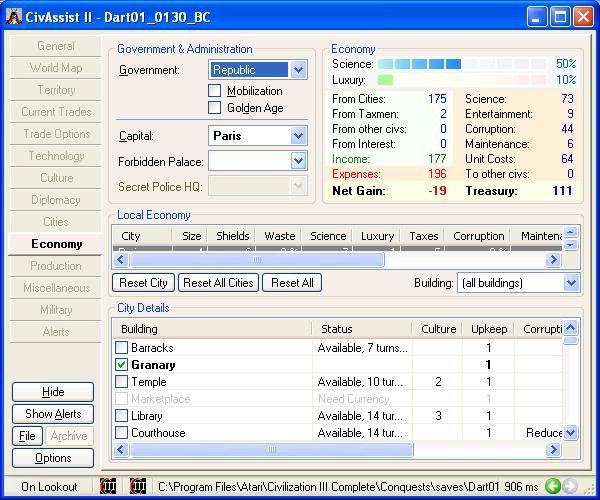The width and height of the screenshot is (600, 500).
Task: Click the Net Gain value -19
Action: click(x=437, y=191)
